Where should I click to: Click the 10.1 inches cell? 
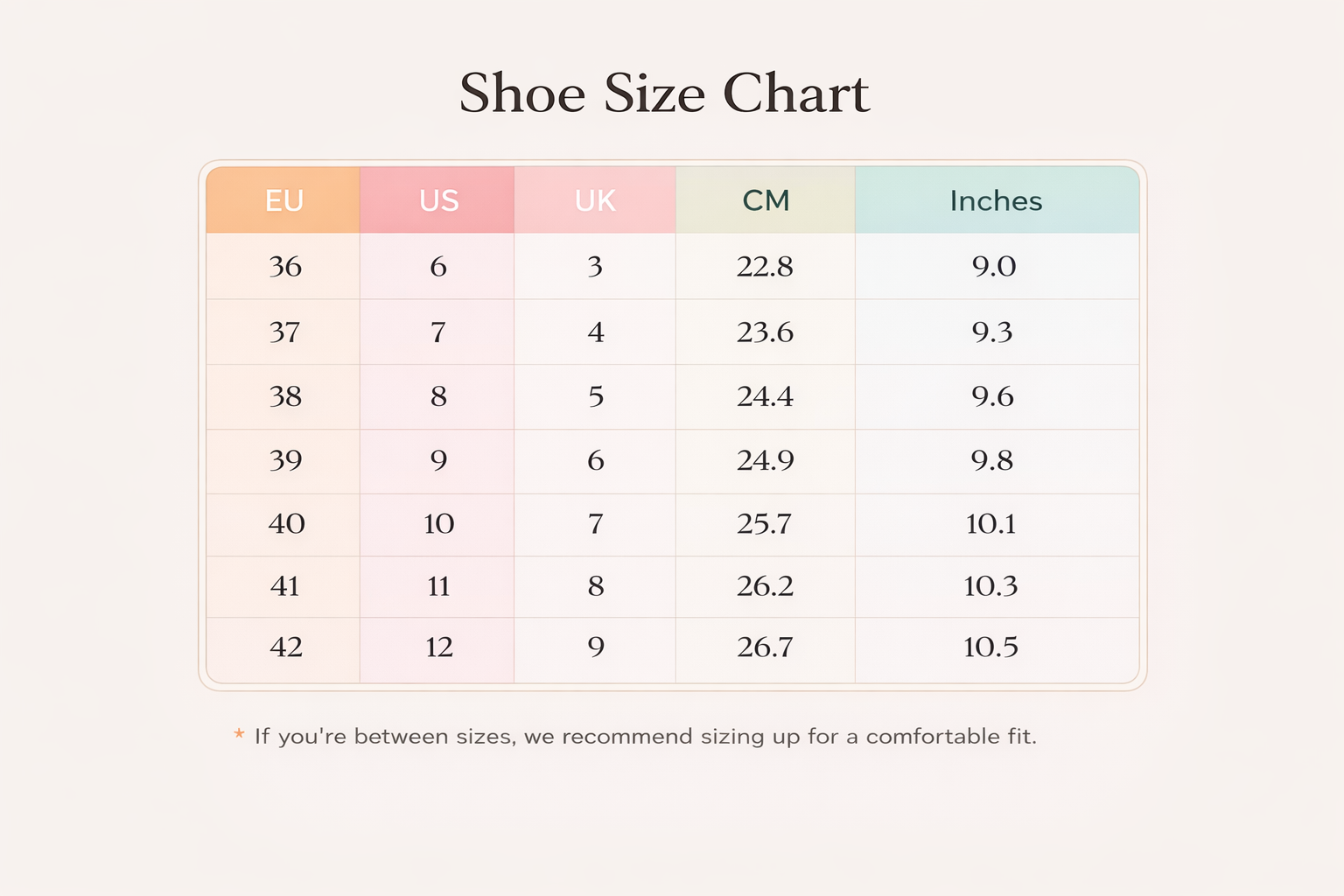click(x=991, y=524)
